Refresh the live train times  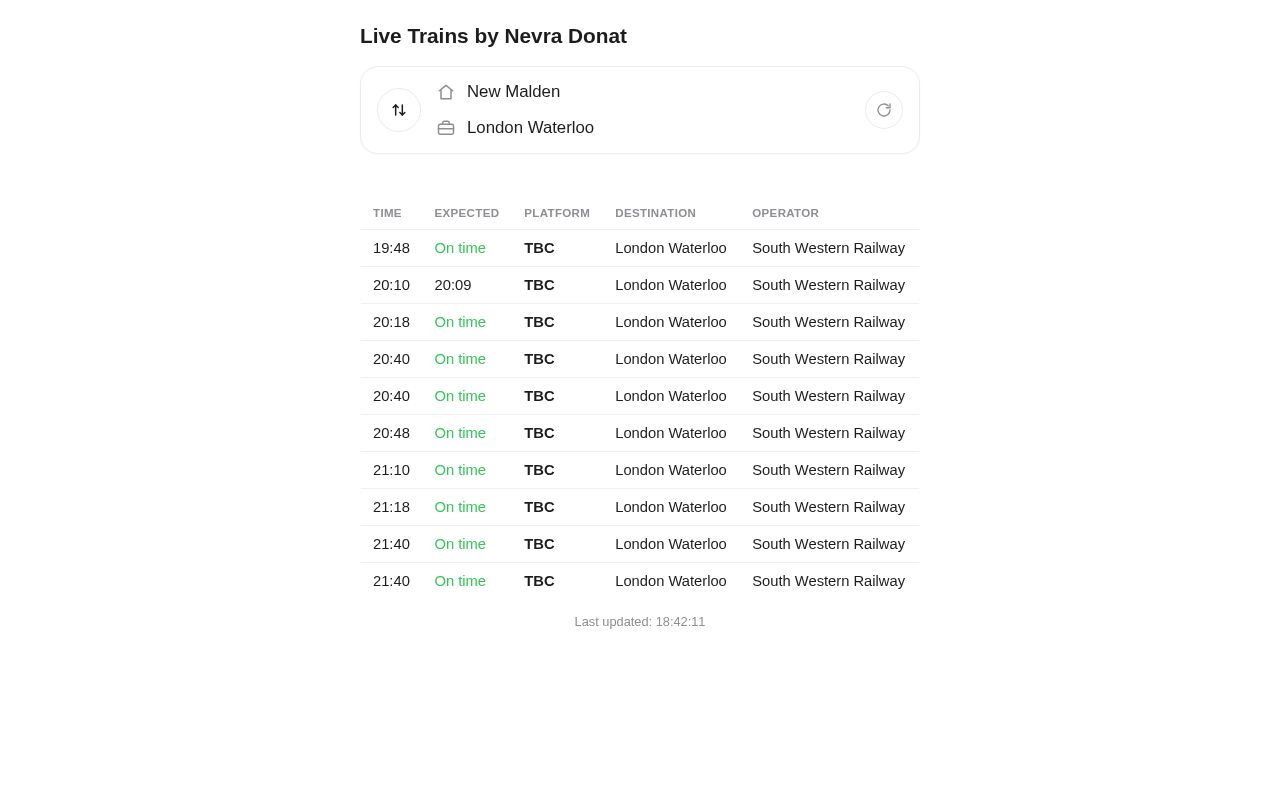pyautogui.click(x=884, y=110)
